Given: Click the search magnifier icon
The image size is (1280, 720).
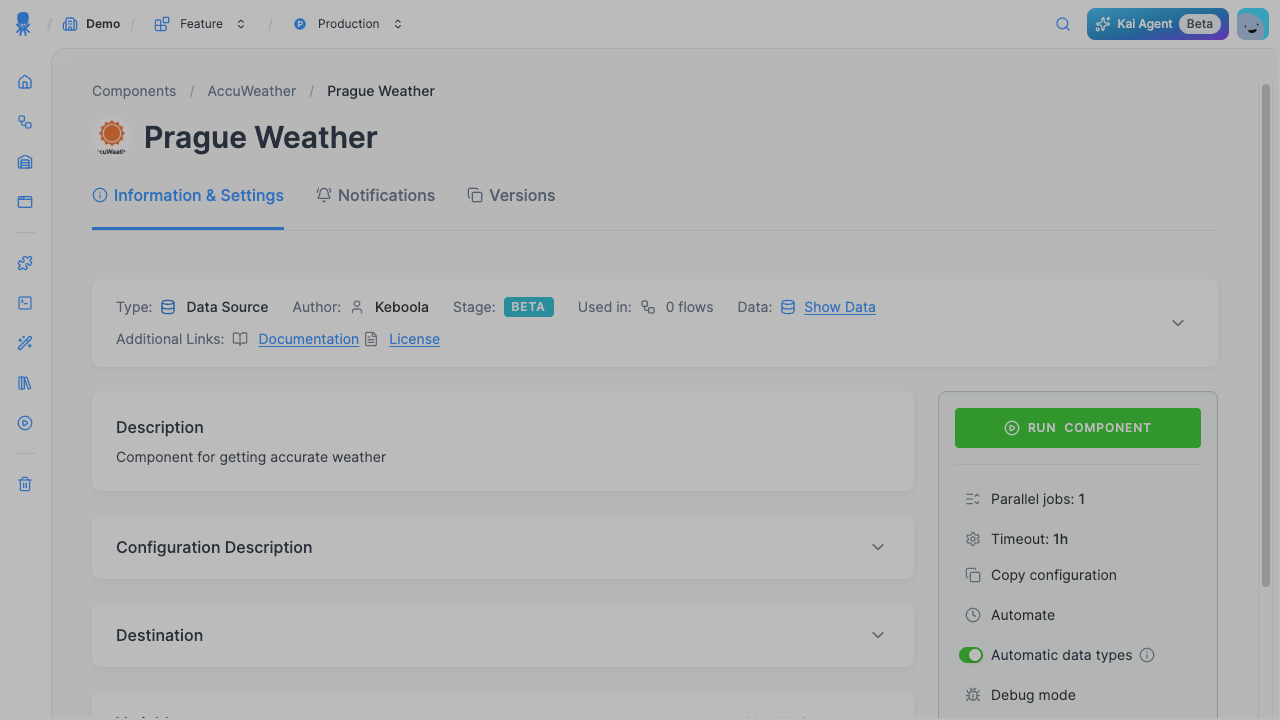Looking at the screenshot, I should click(1063, 24).
